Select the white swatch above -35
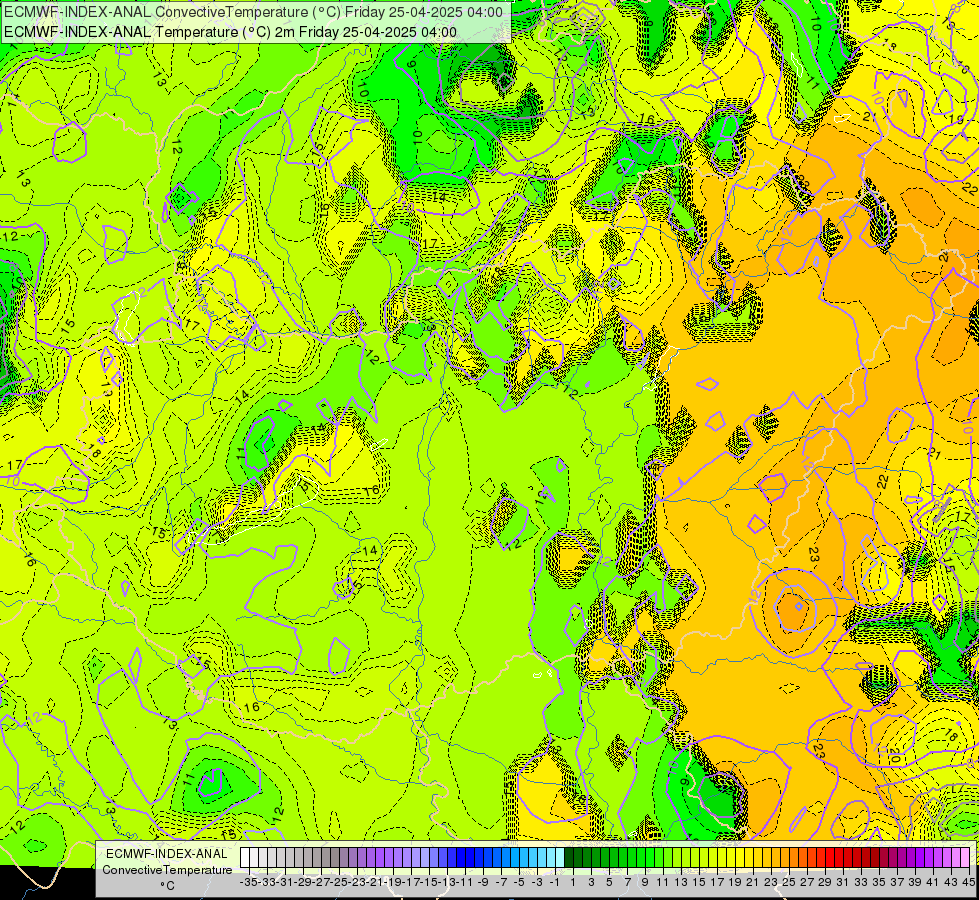Image resolution: width=979 pixels, height=900 pixels. (245, 857)
